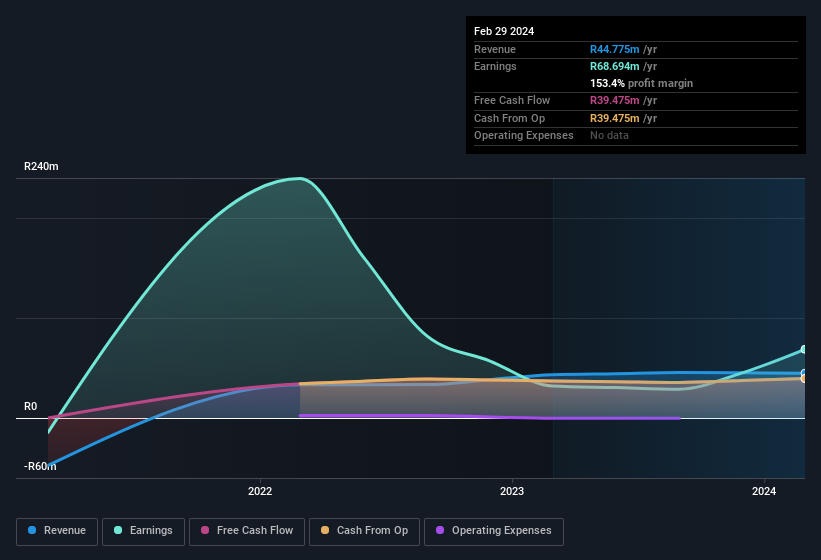This screenshot has height=560, width=821.
Task: Click the Earnings row label in tooltip
Action: tap(495, 66)
